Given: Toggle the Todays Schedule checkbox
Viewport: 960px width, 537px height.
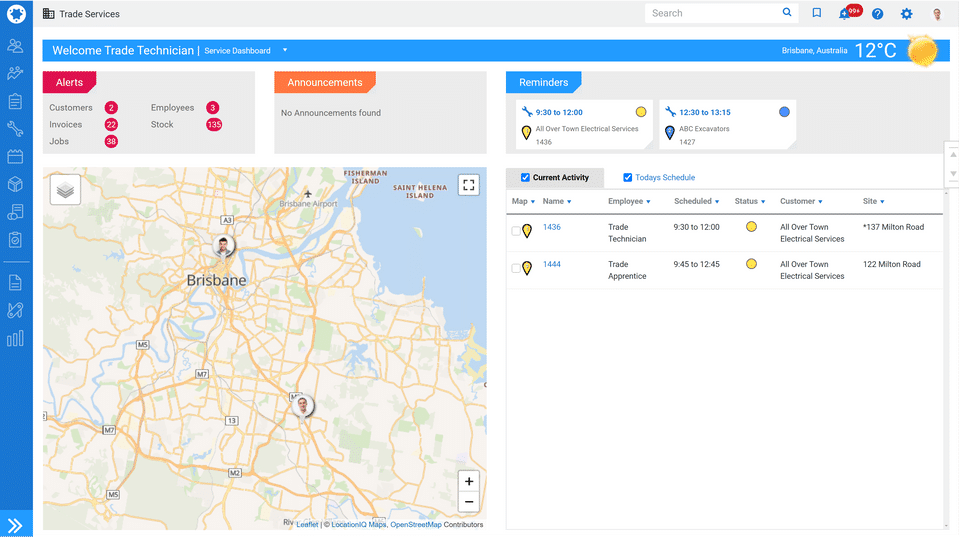Looking at the screenshot, I should [x=628, y=178].
